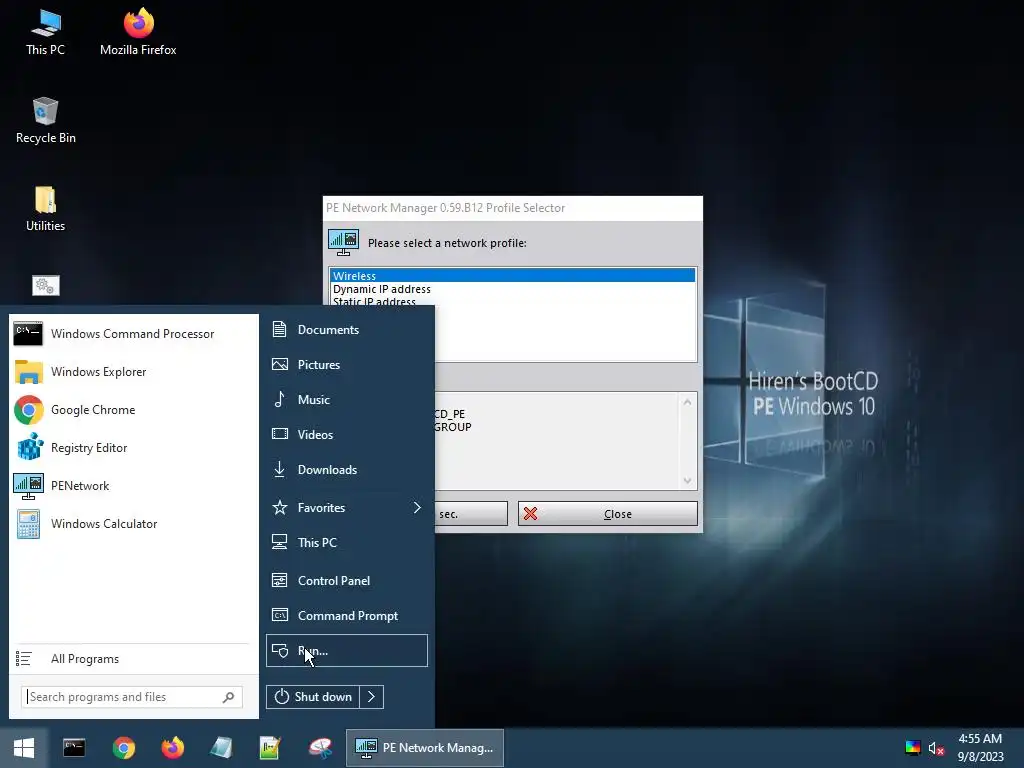Viewport: 1024px width, 768px height.
Task: Click the muted volume tray icon
Action: 936,748
